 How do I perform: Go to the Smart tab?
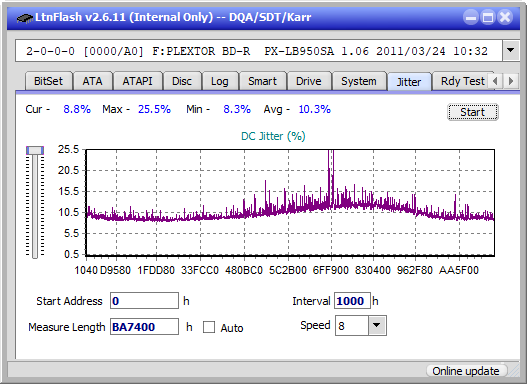tap(262, 81)
